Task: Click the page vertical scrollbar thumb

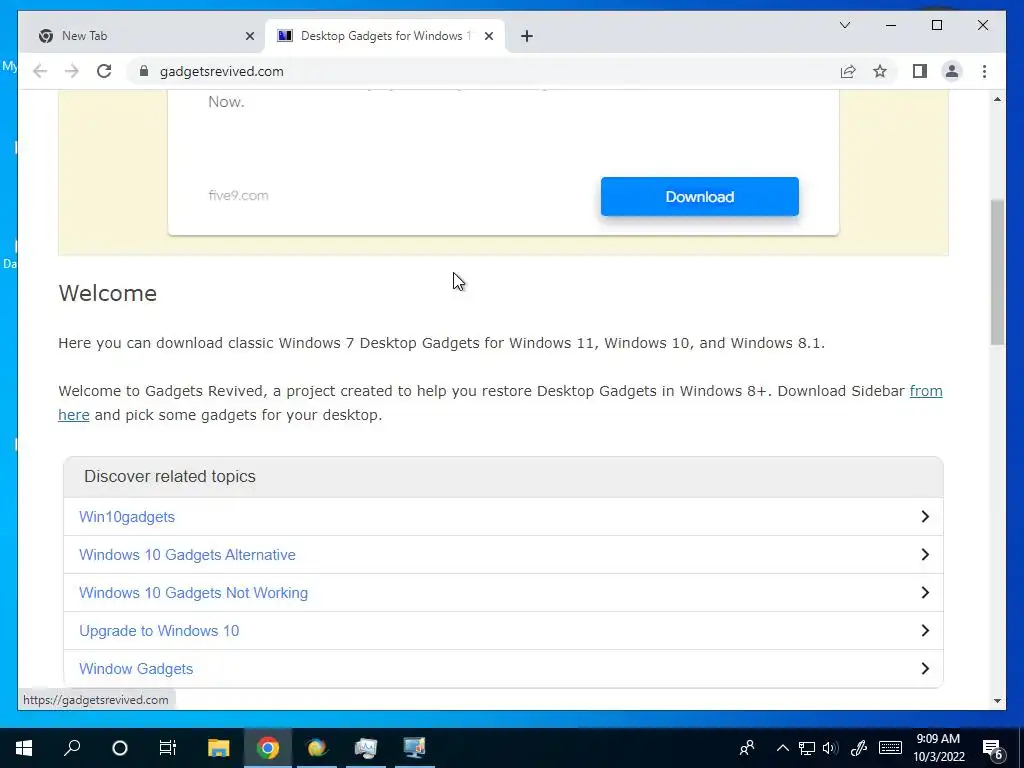Action: [x=997, y=272]
